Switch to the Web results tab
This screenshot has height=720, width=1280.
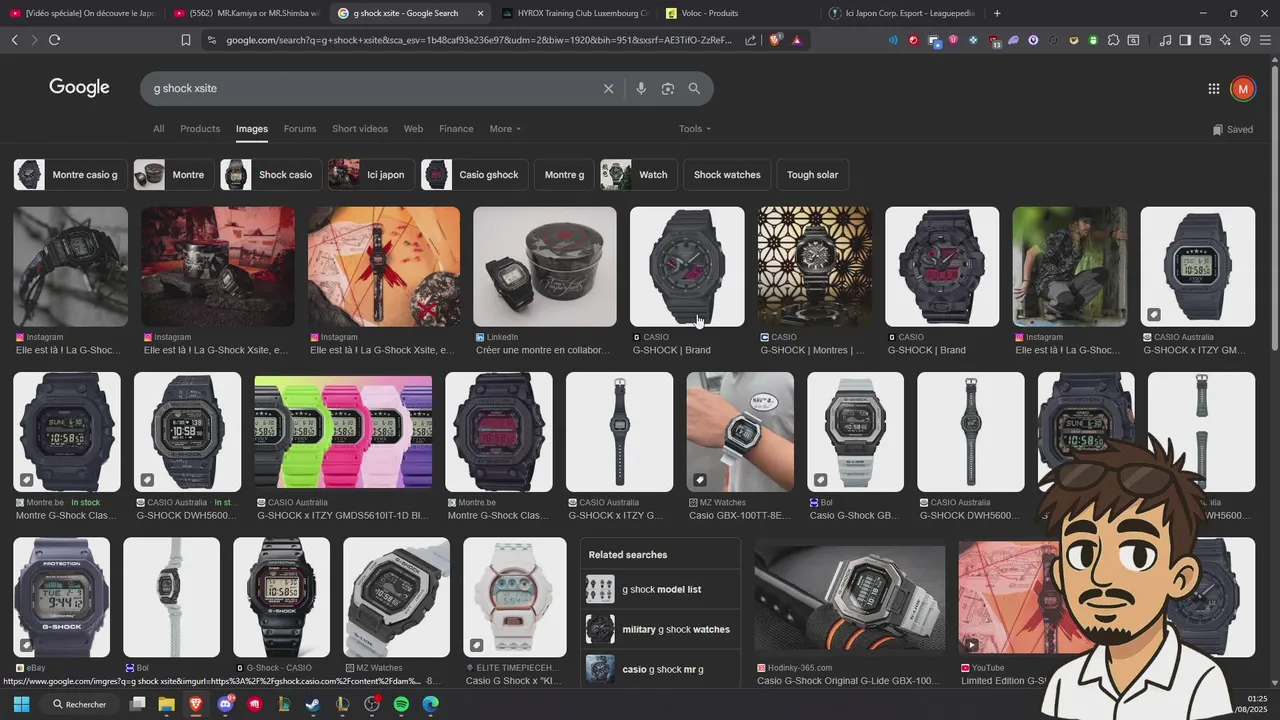click(x=413, y=129)
